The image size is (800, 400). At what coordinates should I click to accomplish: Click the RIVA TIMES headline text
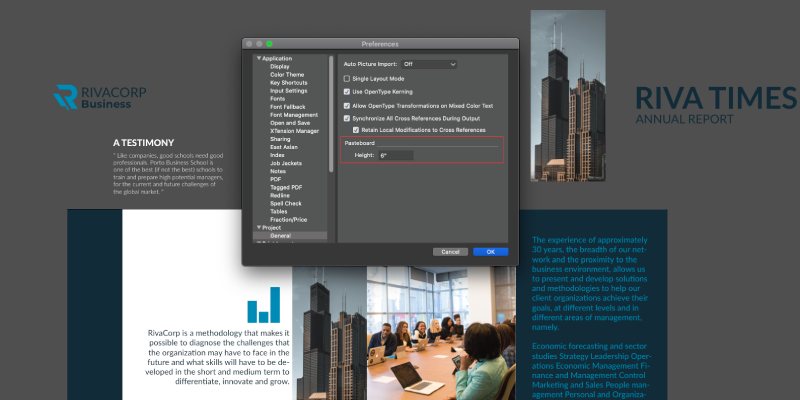pyautogui.click(x=716, y=98)
